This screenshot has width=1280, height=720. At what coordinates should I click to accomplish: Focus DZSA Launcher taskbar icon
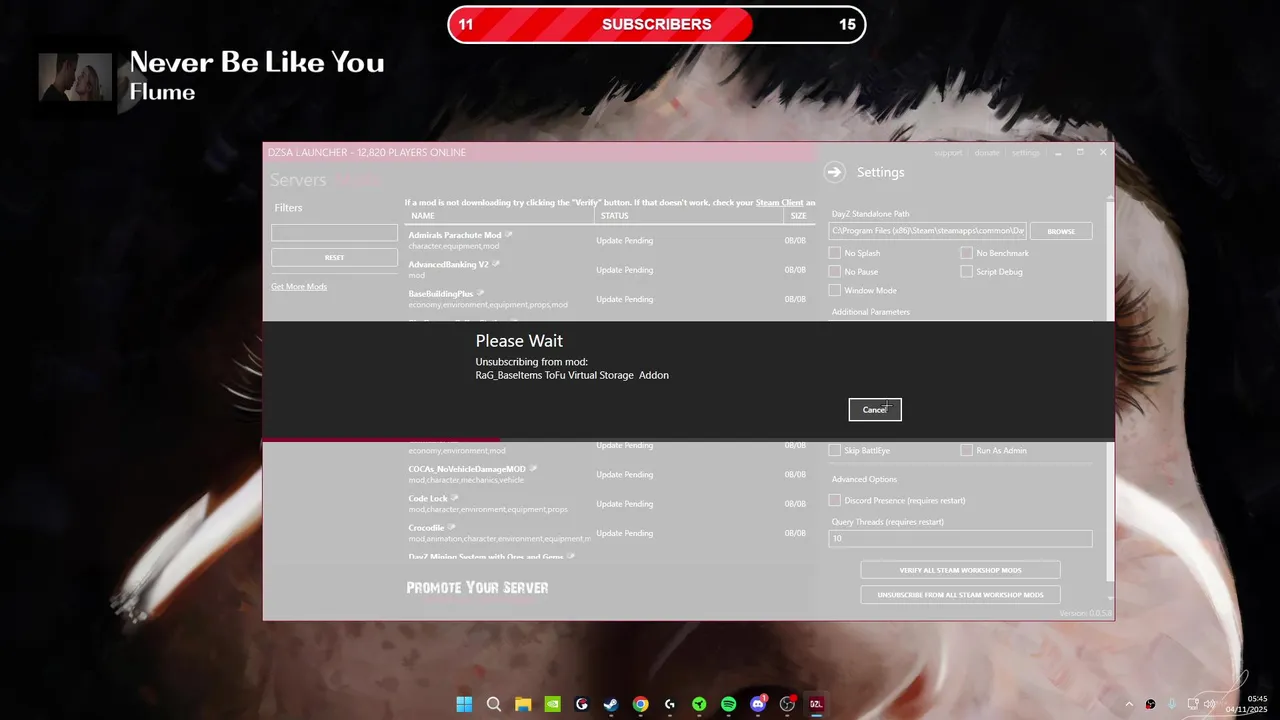click(816, 704)
